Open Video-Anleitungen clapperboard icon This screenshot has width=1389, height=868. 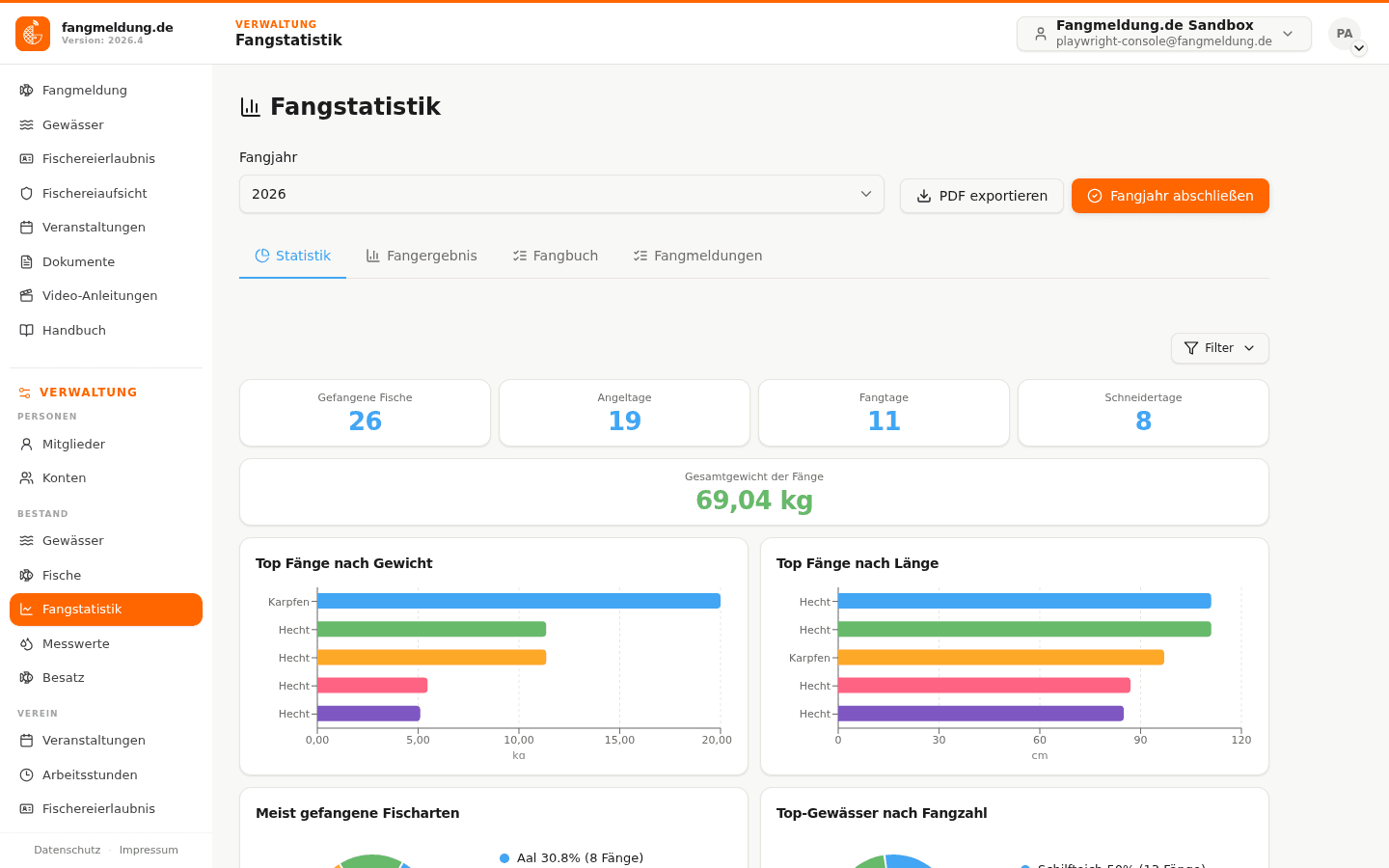coord(26,296)
